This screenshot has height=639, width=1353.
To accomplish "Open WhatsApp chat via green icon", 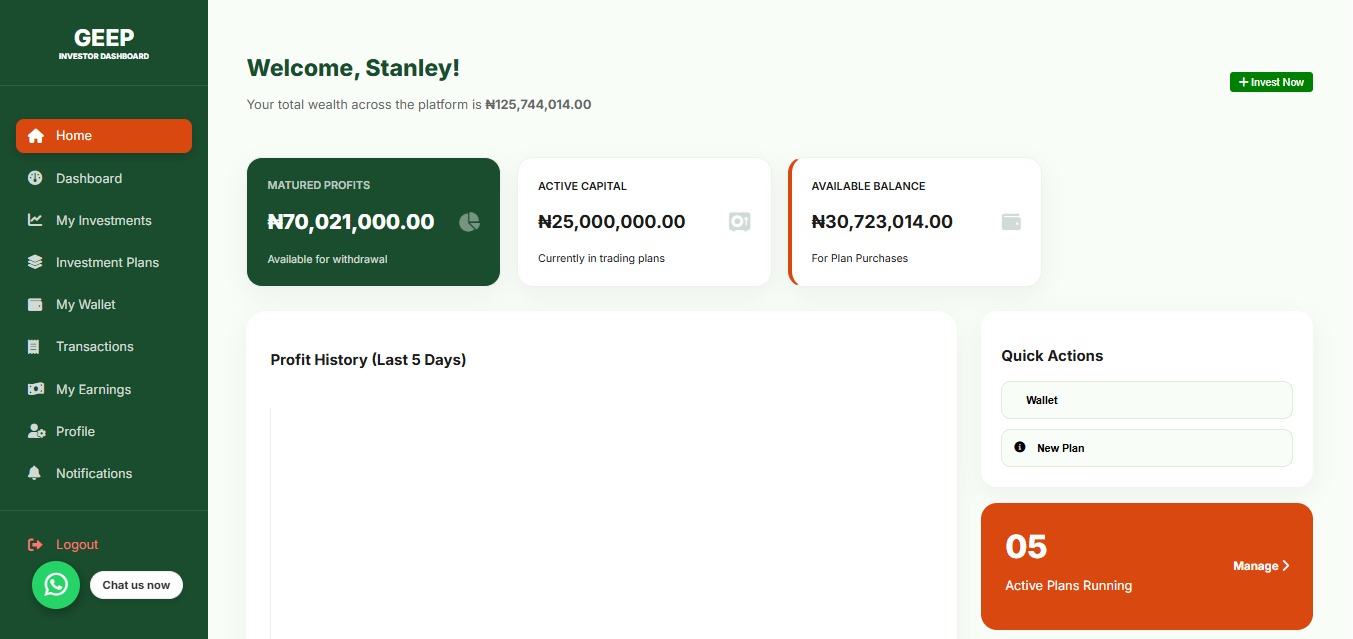I will pyautogui.click(x=56, y=585).
